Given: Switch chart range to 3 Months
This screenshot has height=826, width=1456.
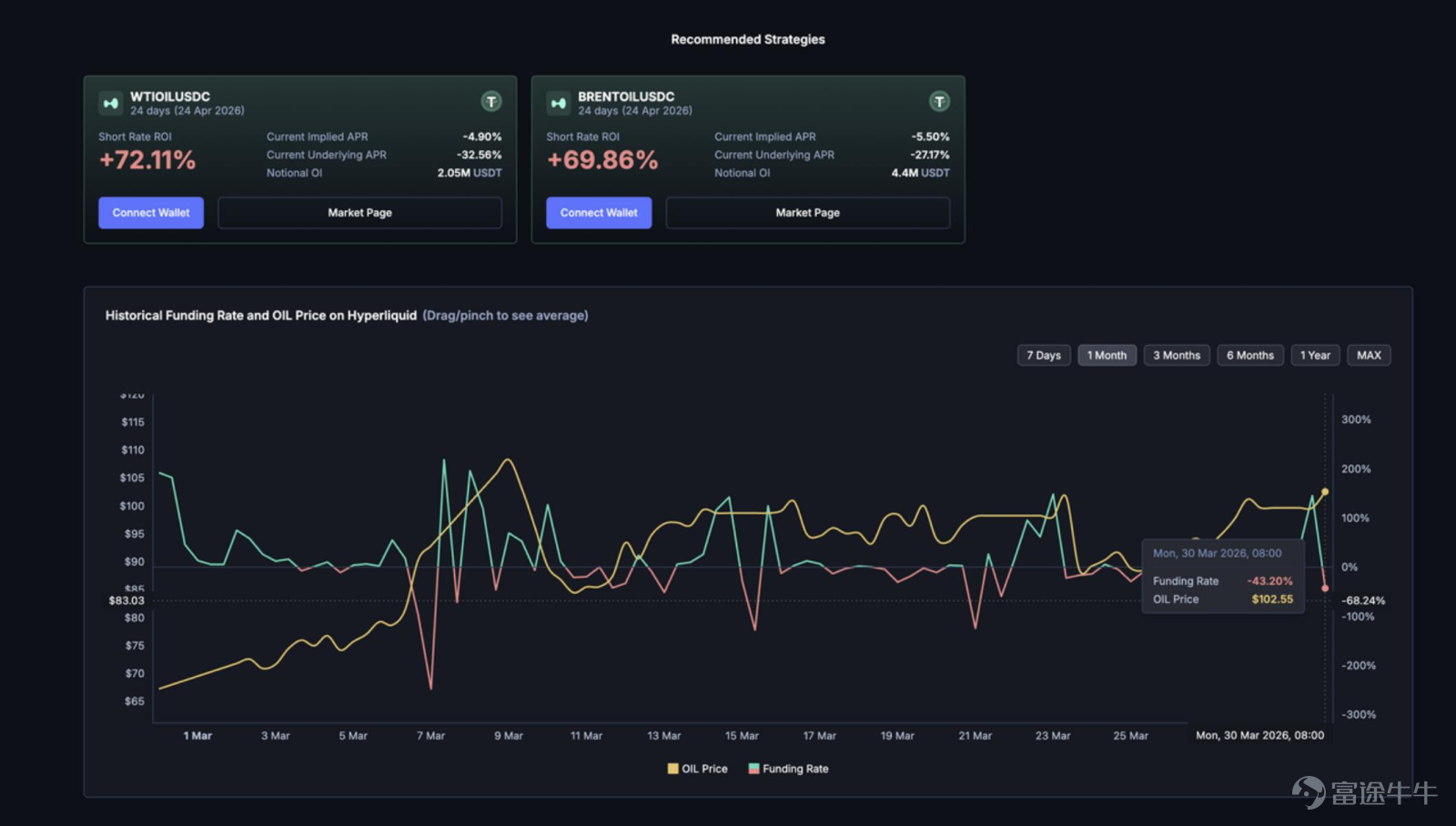Looking at the screenshot, I should [1177, 356].
